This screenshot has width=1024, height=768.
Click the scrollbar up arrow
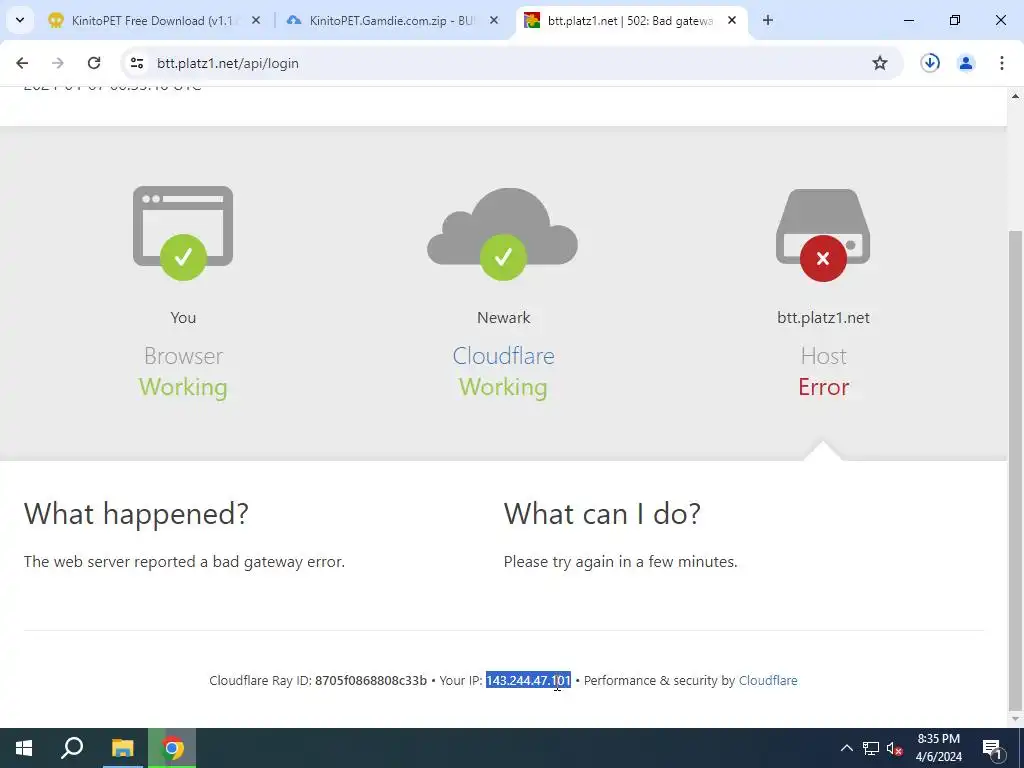tap(1016, 97)
